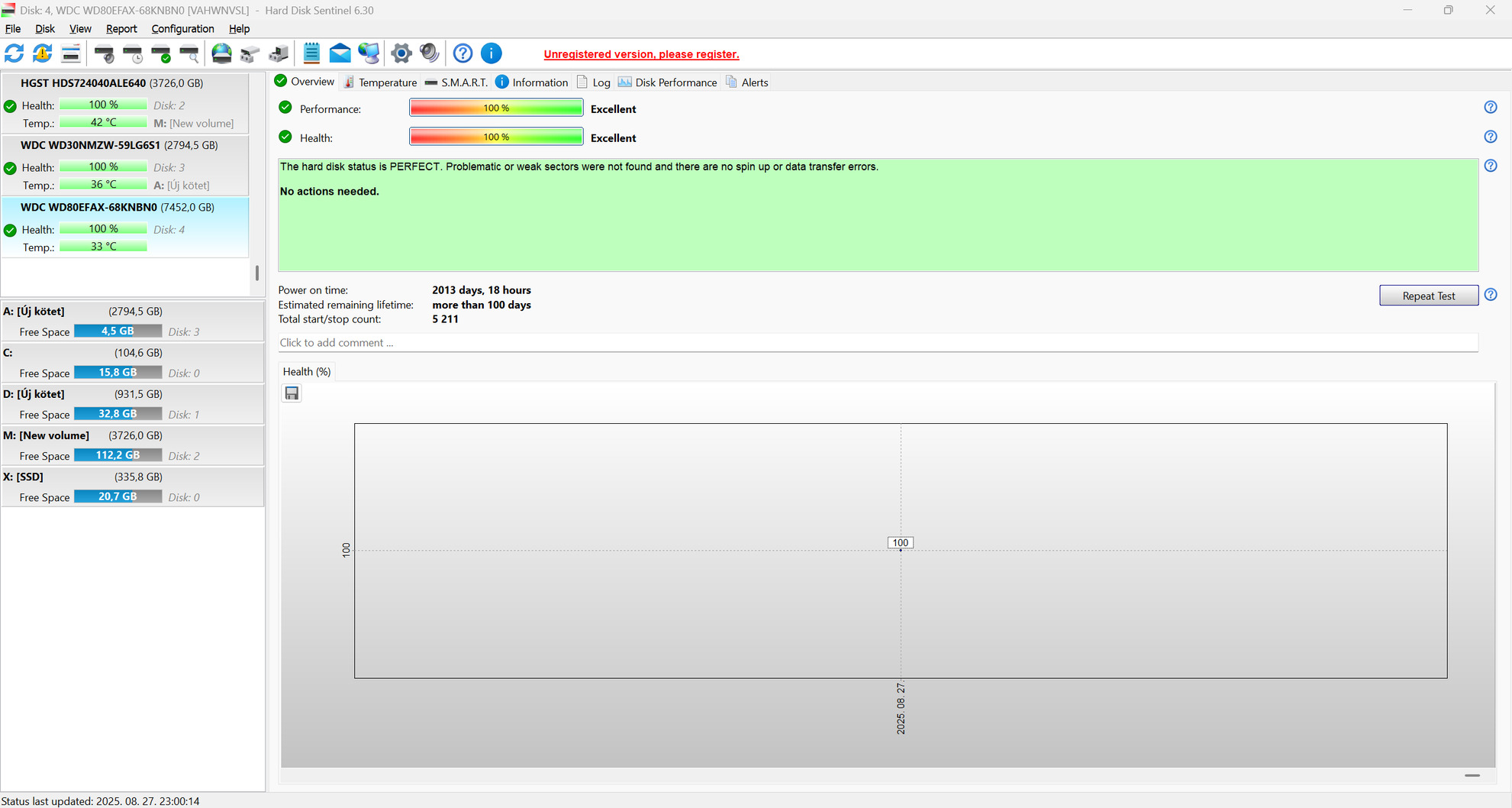Click the A: volume 4,5 GB free space bar
The height and width of the screenshot is (808, 1512).
[118, 331]
